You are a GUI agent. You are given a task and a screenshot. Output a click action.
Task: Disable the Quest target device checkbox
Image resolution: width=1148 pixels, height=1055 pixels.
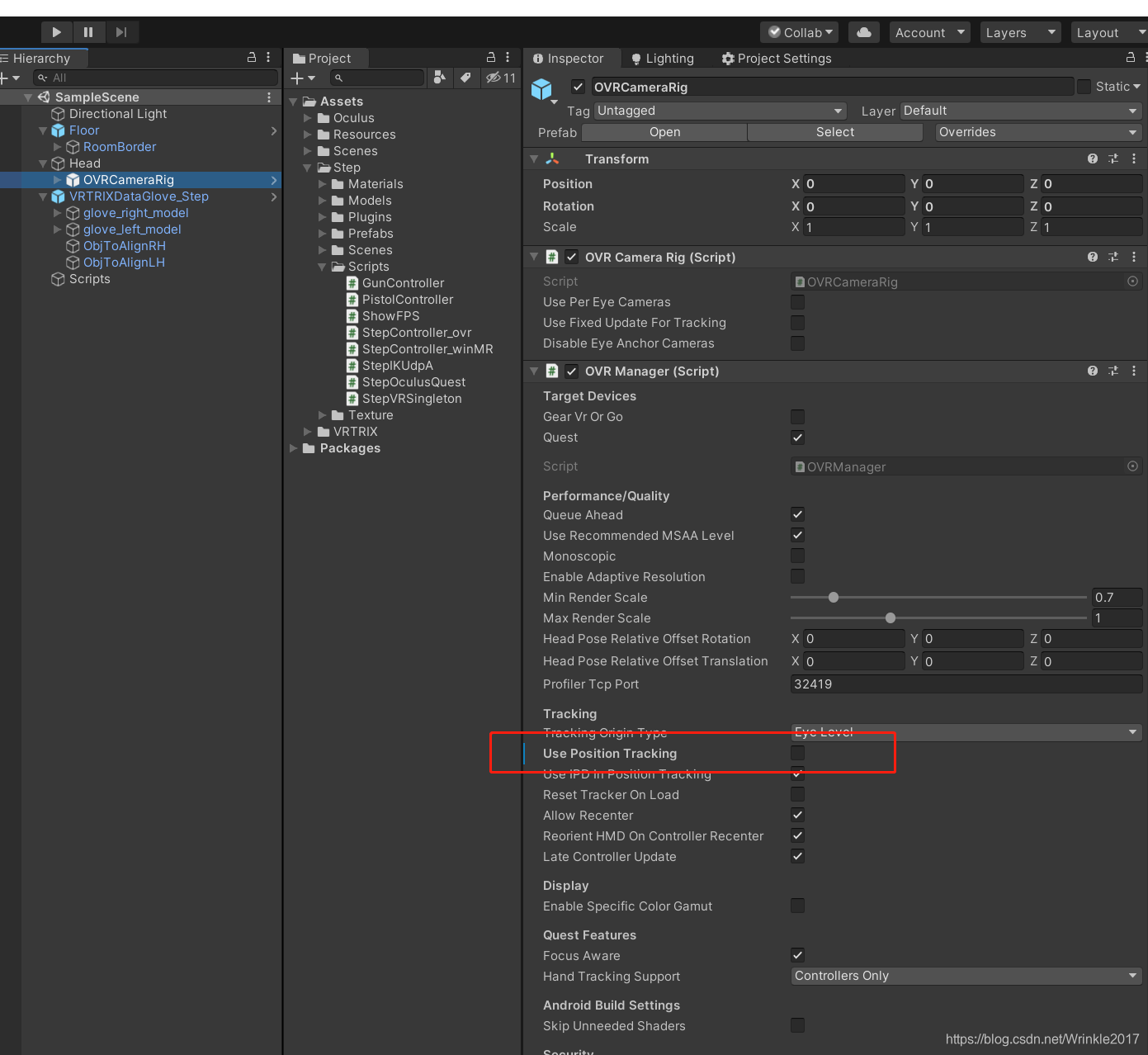797,437
